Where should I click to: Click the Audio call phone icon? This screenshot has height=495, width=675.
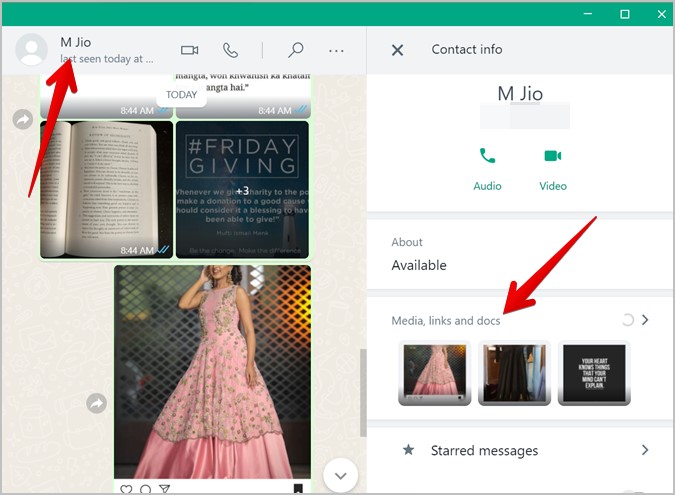(x=487, y=156)
